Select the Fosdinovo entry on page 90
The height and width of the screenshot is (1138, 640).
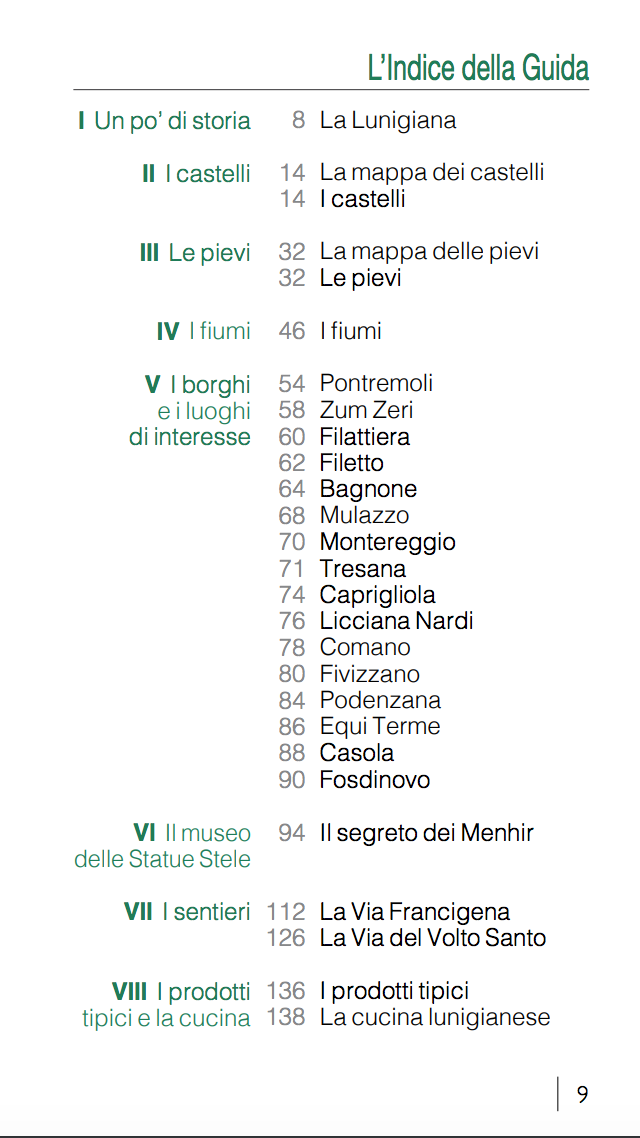coord(374,780)
